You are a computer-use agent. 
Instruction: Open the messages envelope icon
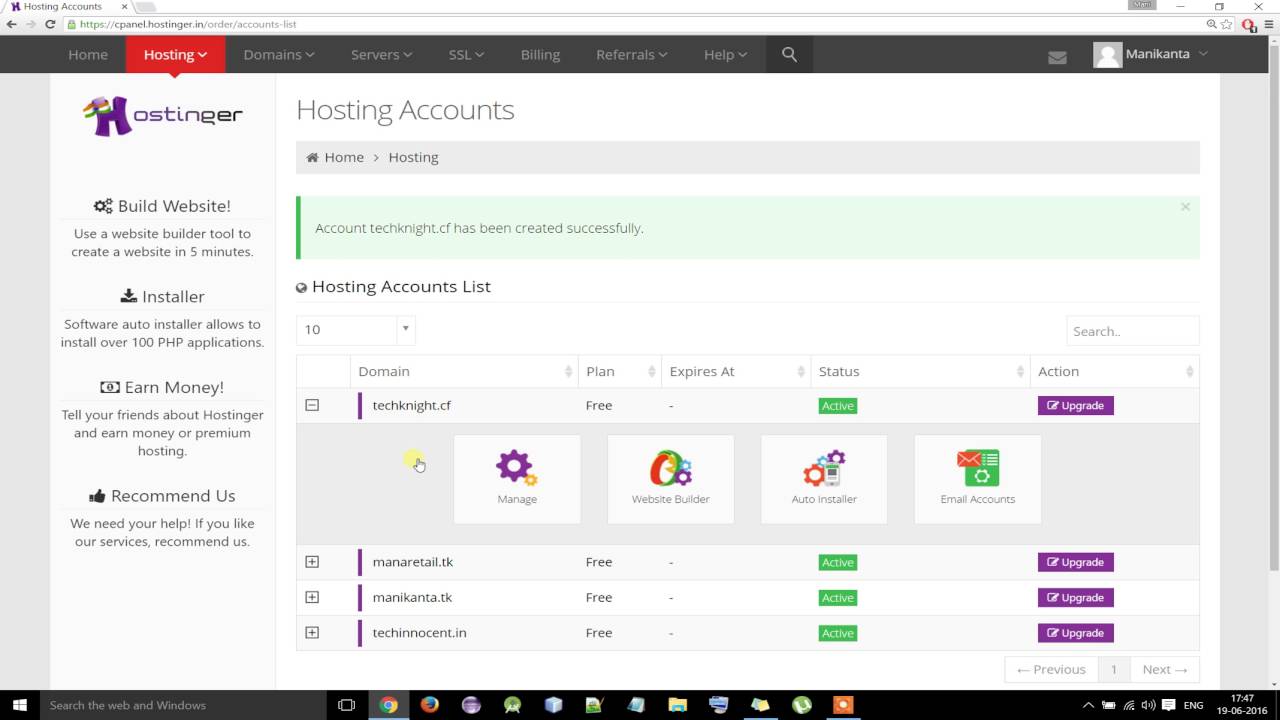point(1057,57)
